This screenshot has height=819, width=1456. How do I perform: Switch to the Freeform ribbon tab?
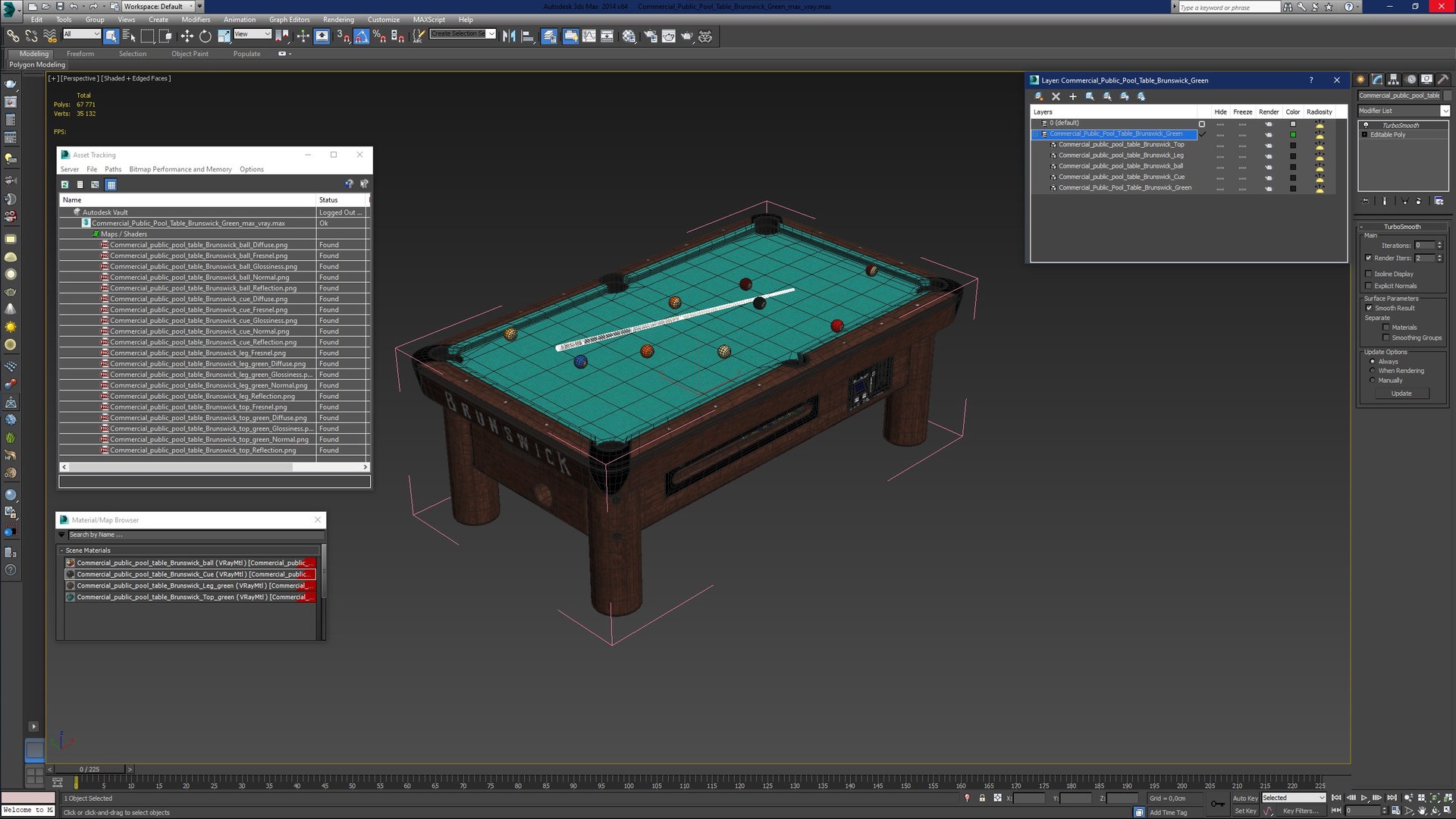click(x=80, y=54)
